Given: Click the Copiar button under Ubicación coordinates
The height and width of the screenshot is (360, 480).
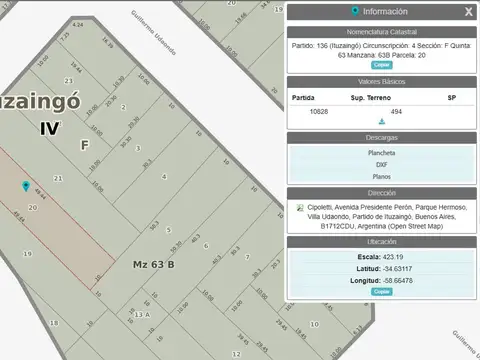Looking at the screenshot, I should pos(382,292).
